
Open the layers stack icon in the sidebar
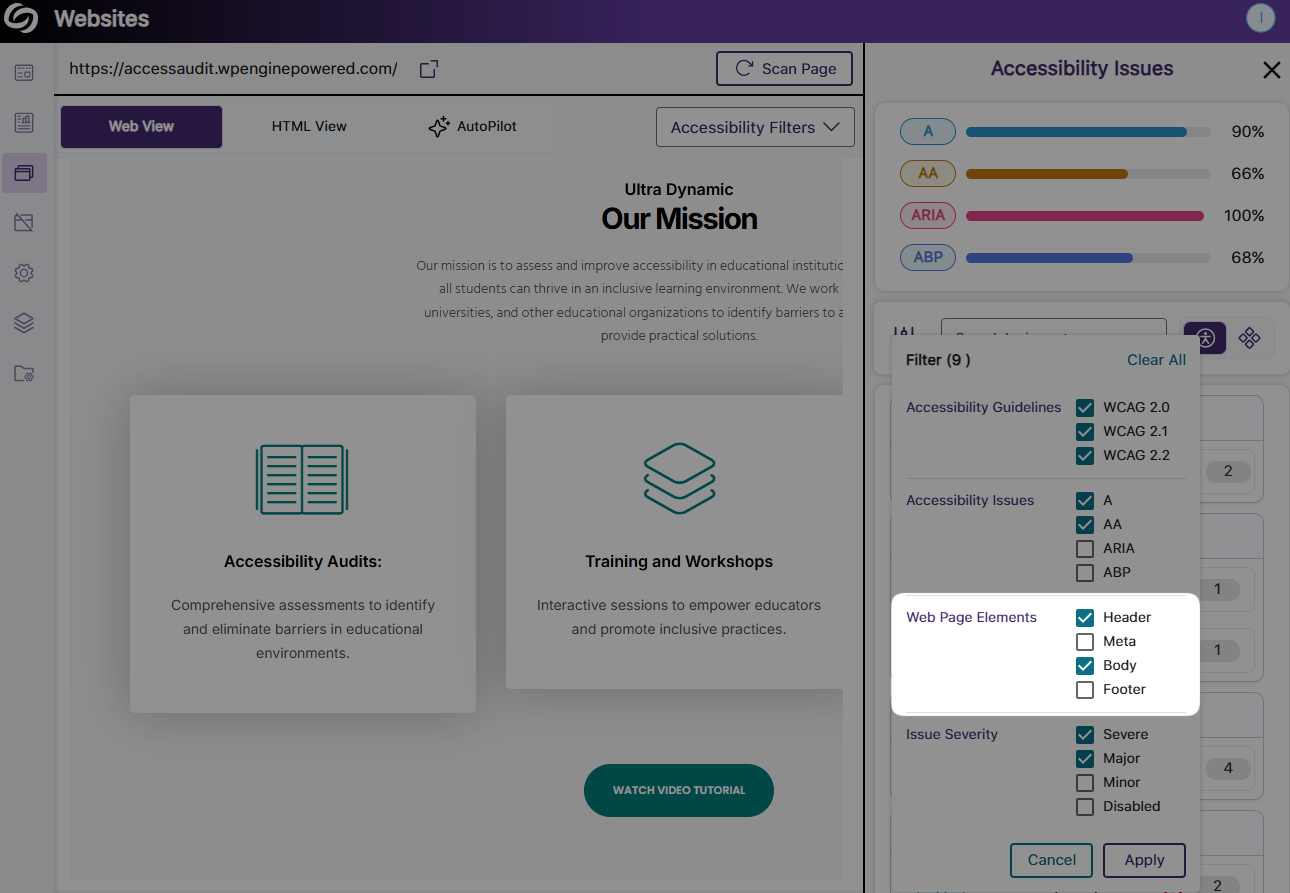point(24,323)
